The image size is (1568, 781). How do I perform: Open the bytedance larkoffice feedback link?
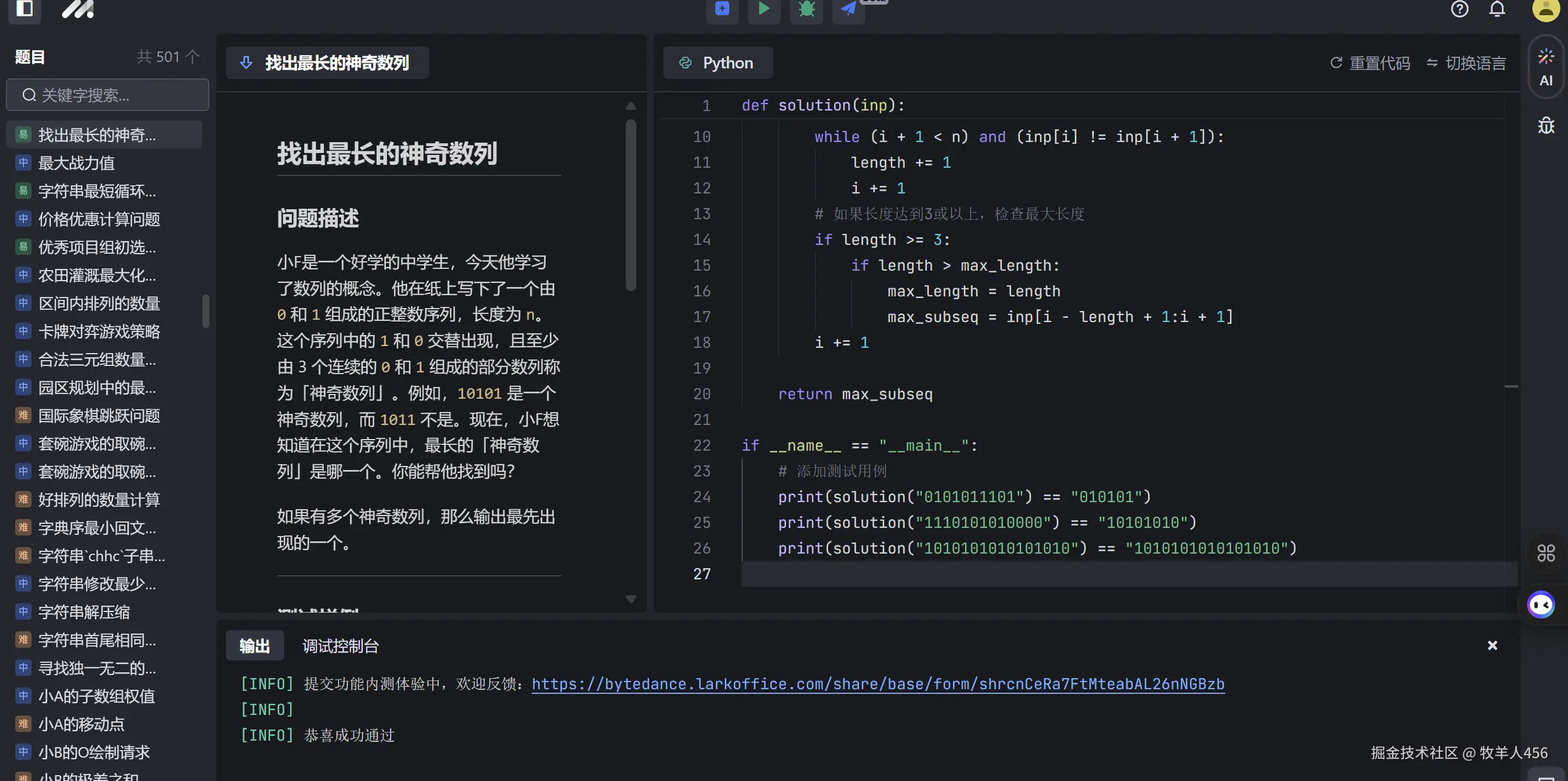tap(877, 684)
